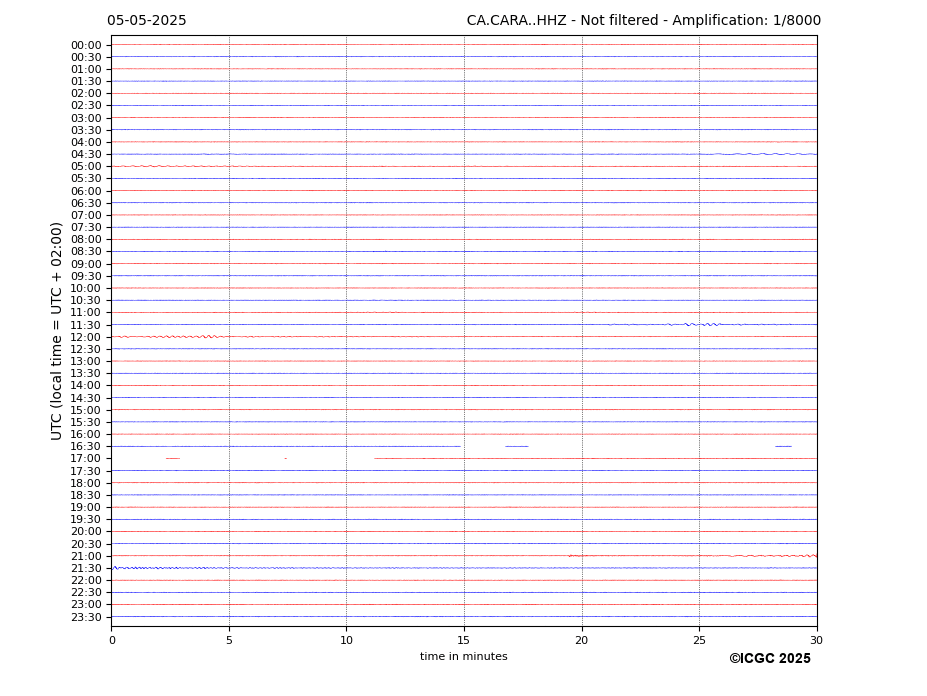The height and width of the screenshot is (696, 927).
Task: Click the undulation at end of 04:30 trace
Action: 766,154
